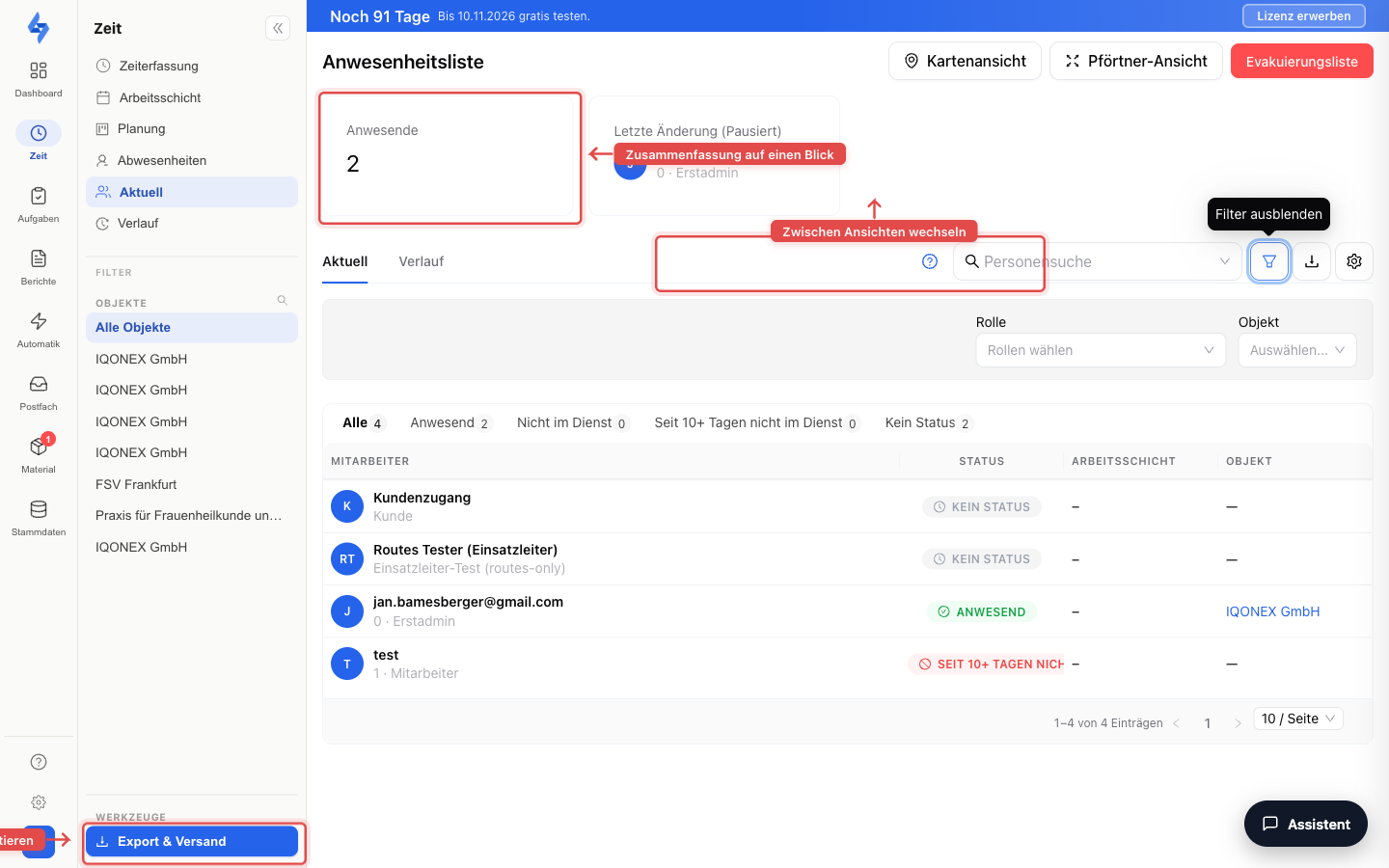1389x868 pixels.
Task: Click the Anwesende summary card
Action: pyautogui.click(x=450, y=158)
